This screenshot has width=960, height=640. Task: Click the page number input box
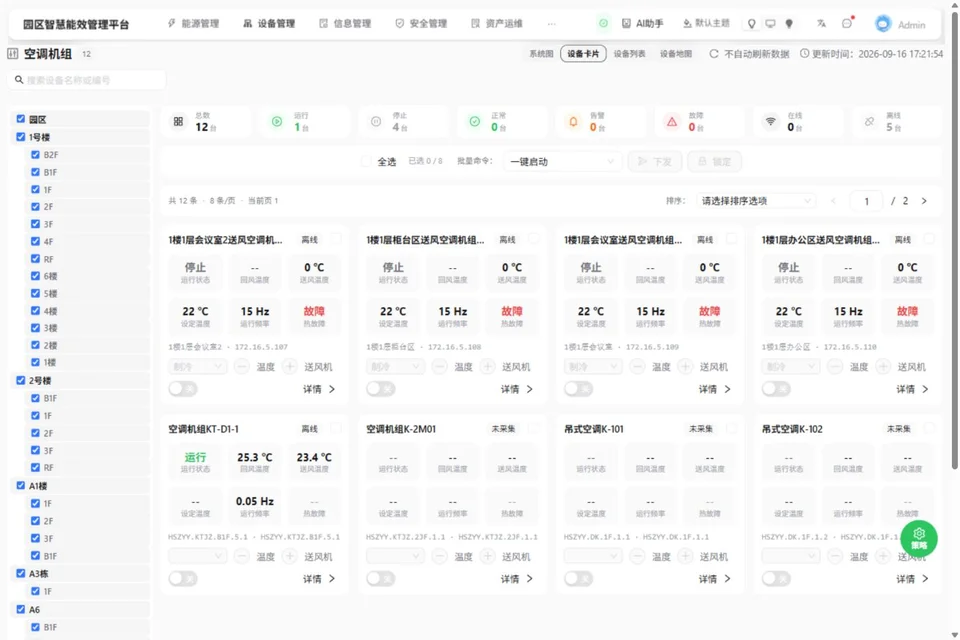[x=866, y=201]
